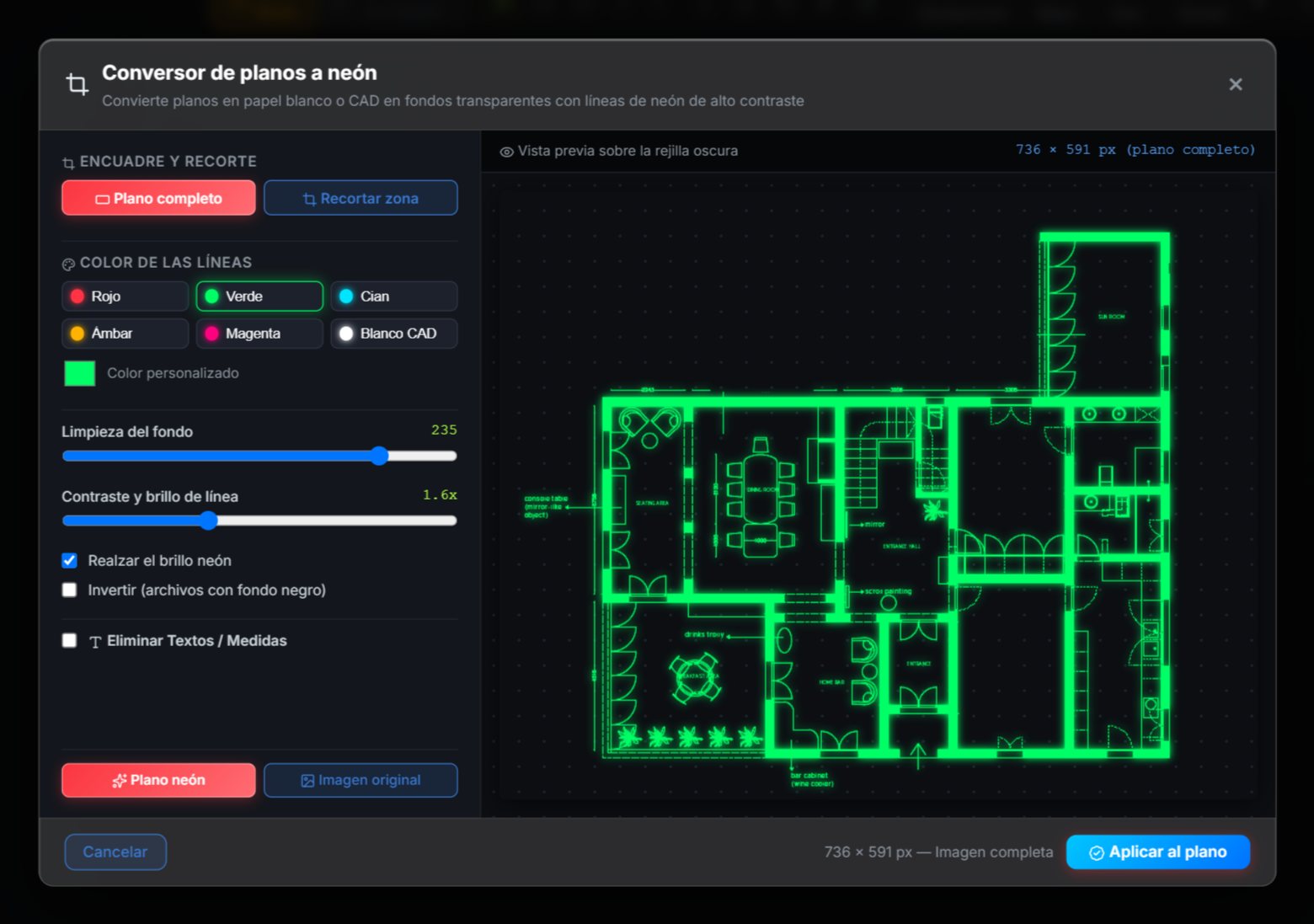This screenshot has height=924, width=1314.
Task: Click the Cancelar button
Action: (x=115, y=852)
